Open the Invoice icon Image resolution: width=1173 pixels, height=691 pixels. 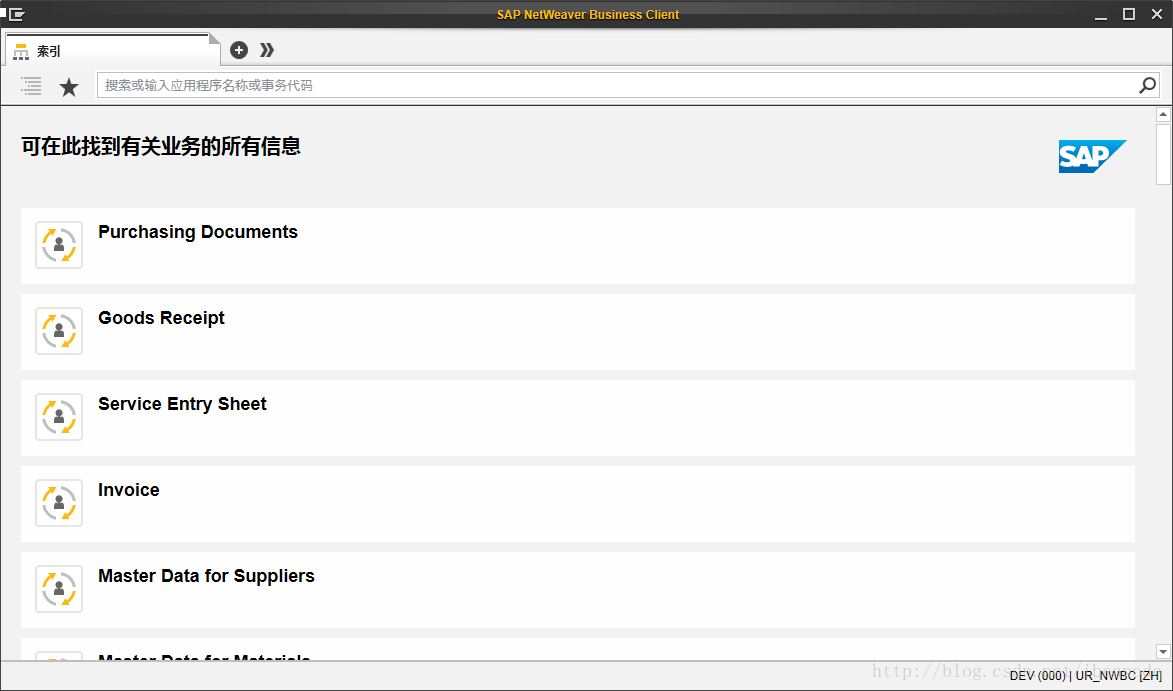(59, 503)
